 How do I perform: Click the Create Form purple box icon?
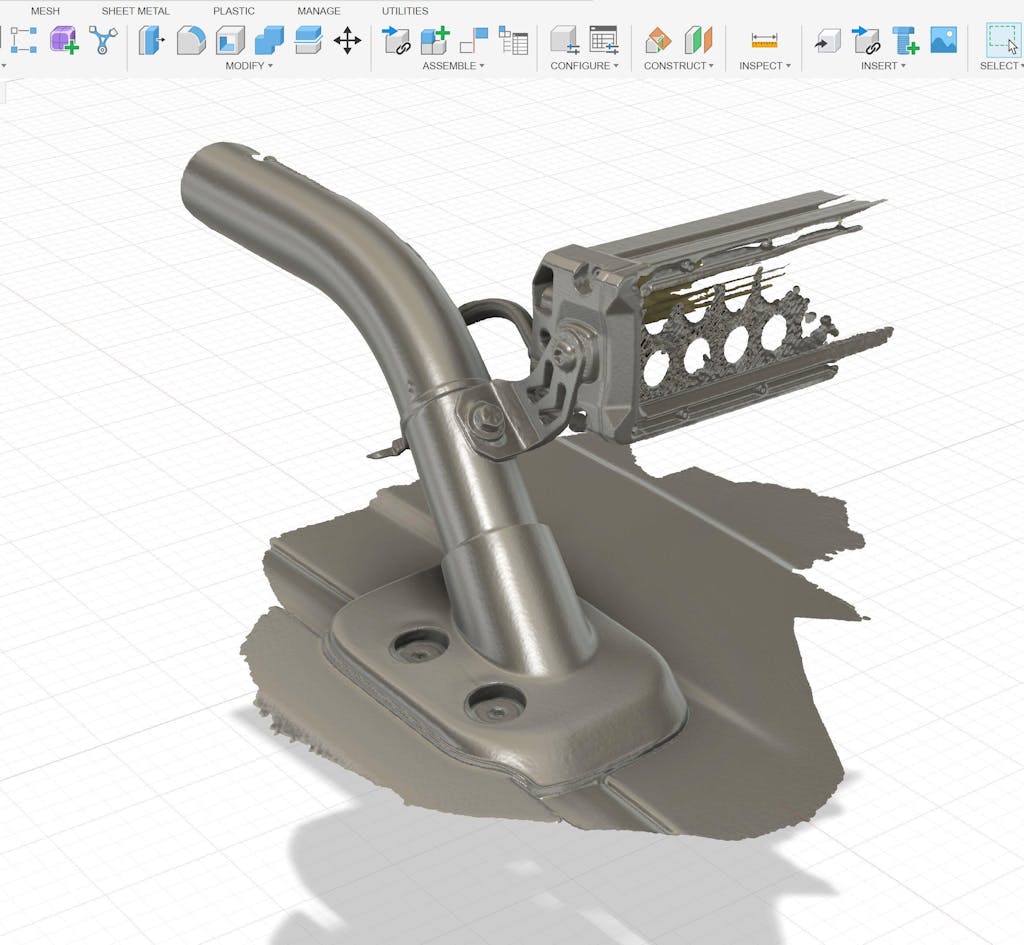tap(64, 40)
